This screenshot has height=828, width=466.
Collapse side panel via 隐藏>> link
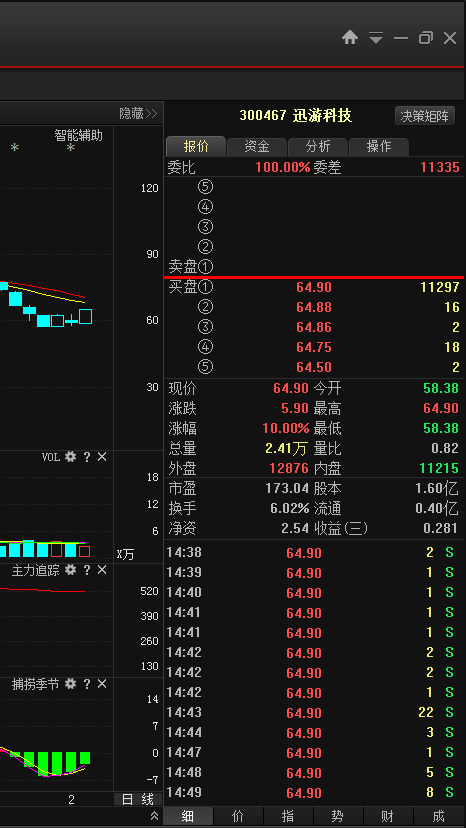coord(138,113)
